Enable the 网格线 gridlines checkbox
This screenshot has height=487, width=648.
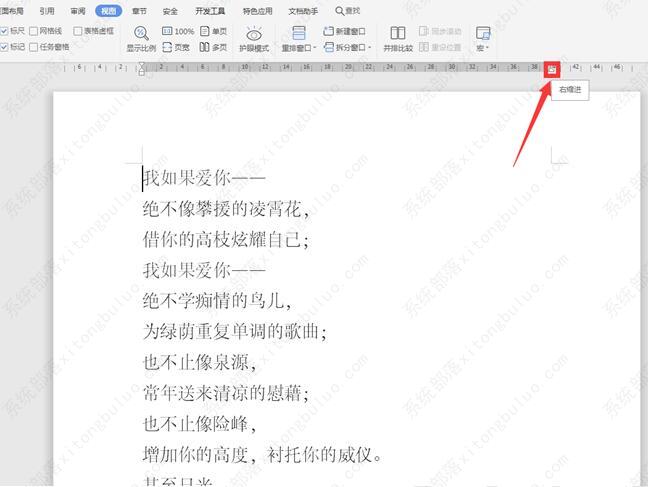33,31
